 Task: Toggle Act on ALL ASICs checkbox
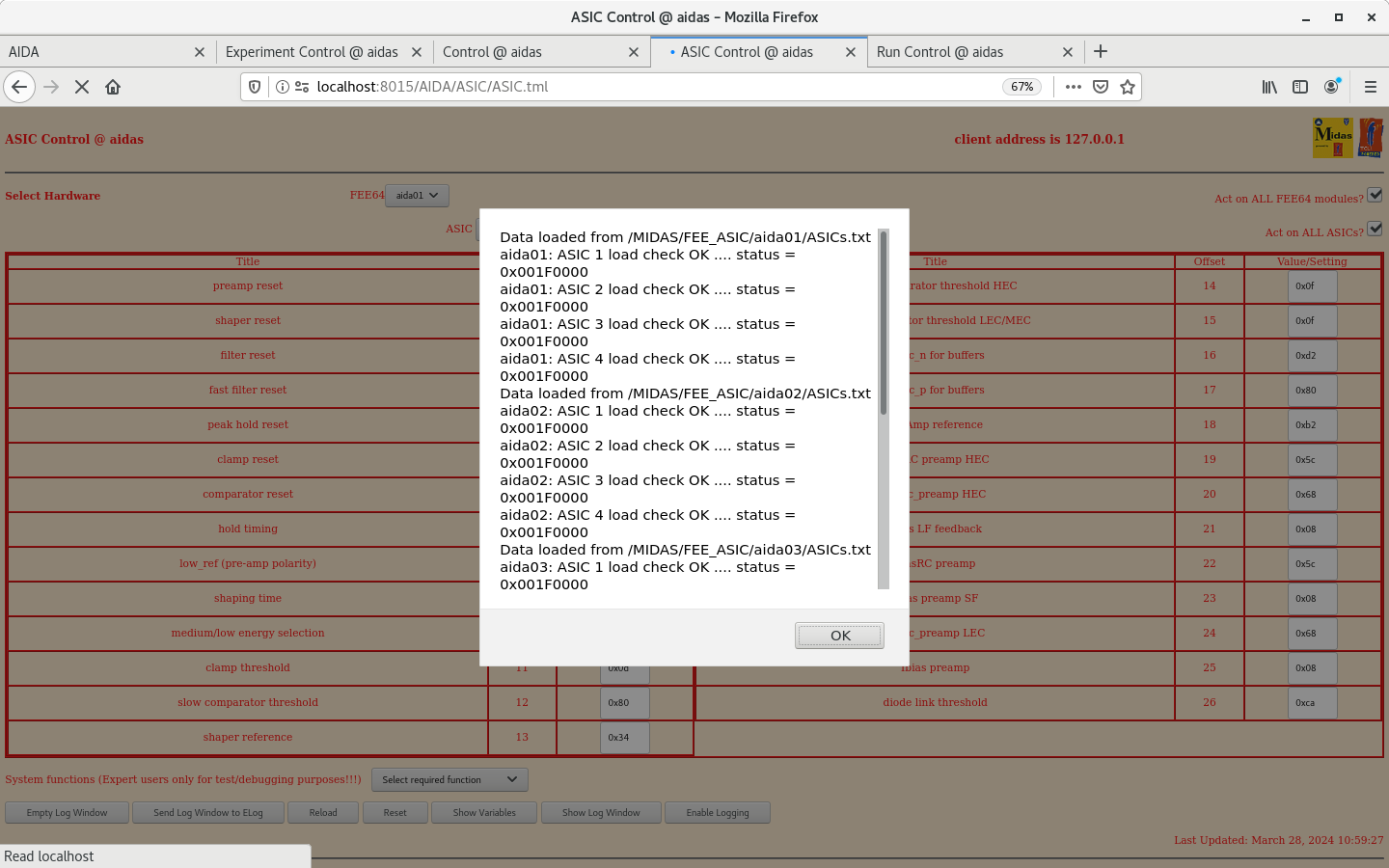click(x=1375, y=229)
